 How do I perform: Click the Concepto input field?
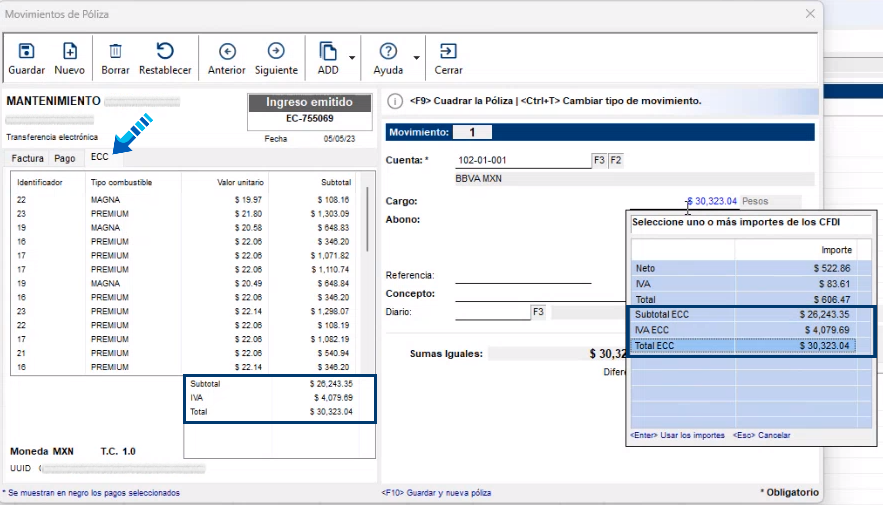coord(541,294)
